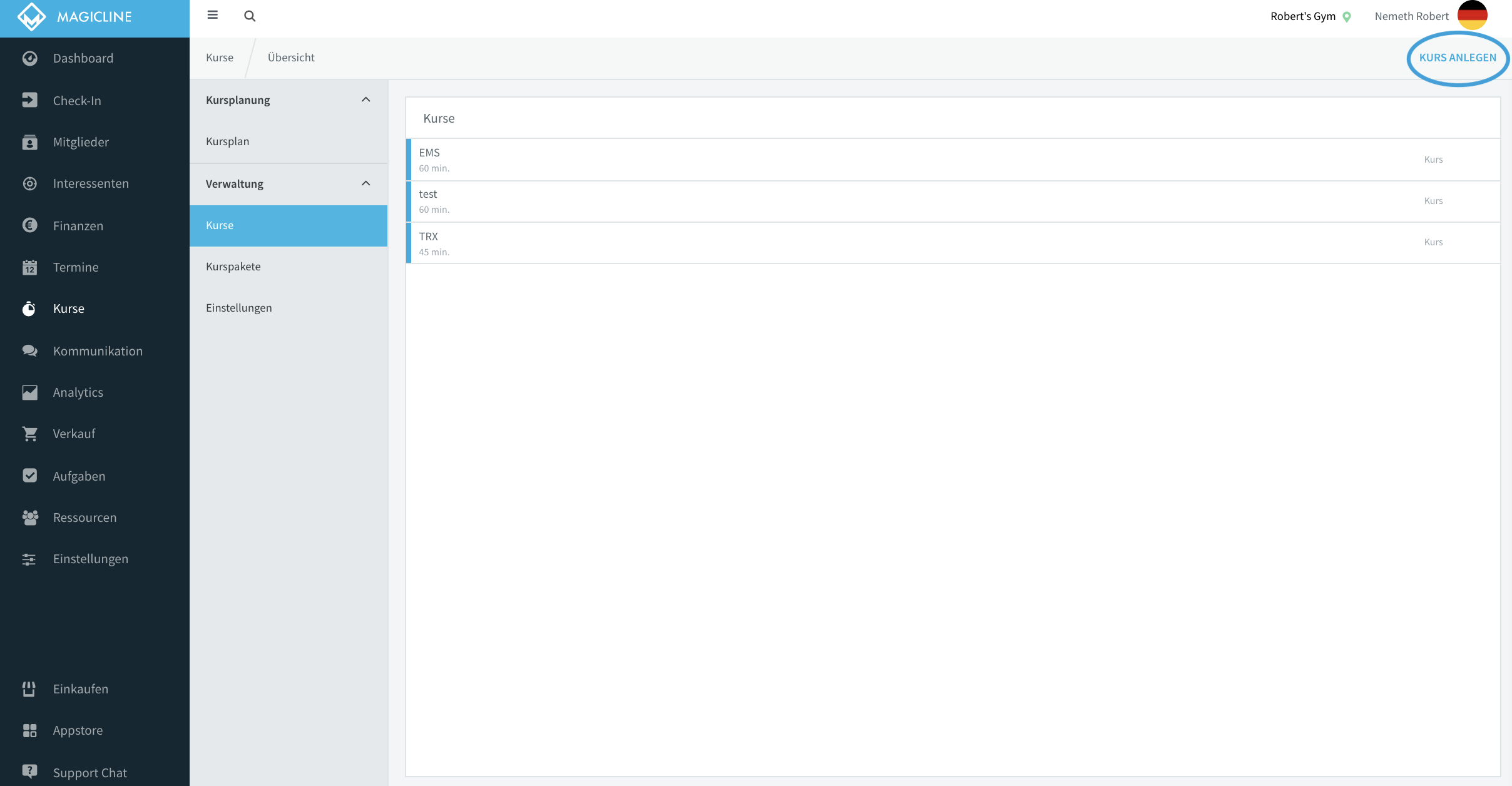Click the Support Chat question icon
Image resolution: width=1512 pixels, height=786 pixels.
[29, 772]
